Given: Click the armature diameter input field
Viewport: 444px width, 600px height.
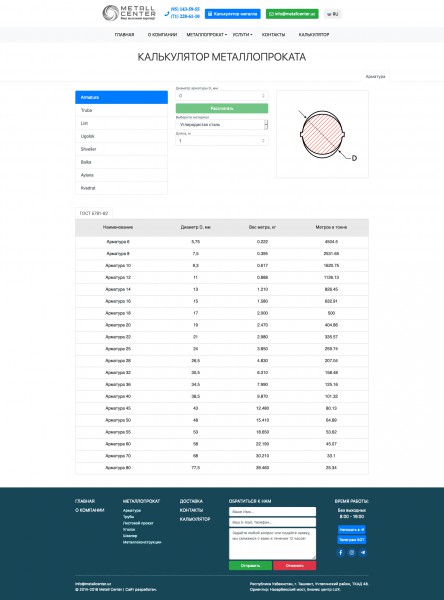Looking at the screenshot, I should tap(222, 96).
